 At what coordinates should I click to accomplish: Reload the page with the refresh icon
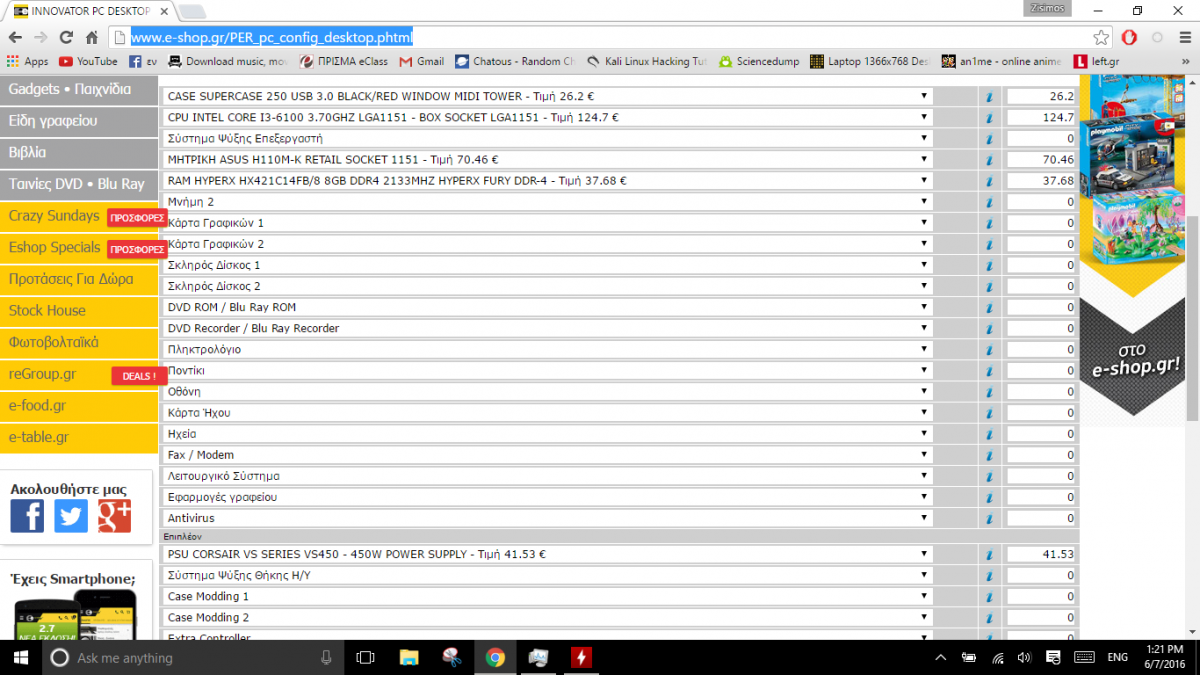(x=66, y=37)
